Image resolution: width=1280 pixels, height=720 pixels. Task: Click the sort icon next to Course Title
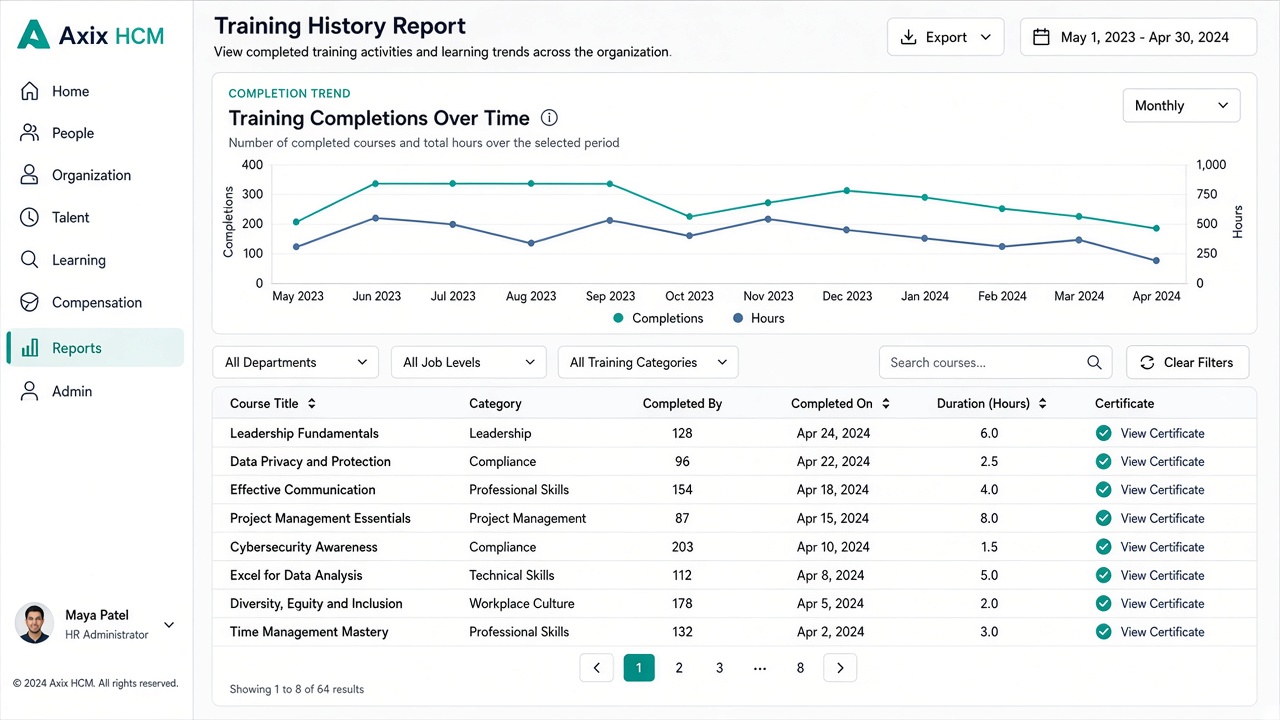312,404
